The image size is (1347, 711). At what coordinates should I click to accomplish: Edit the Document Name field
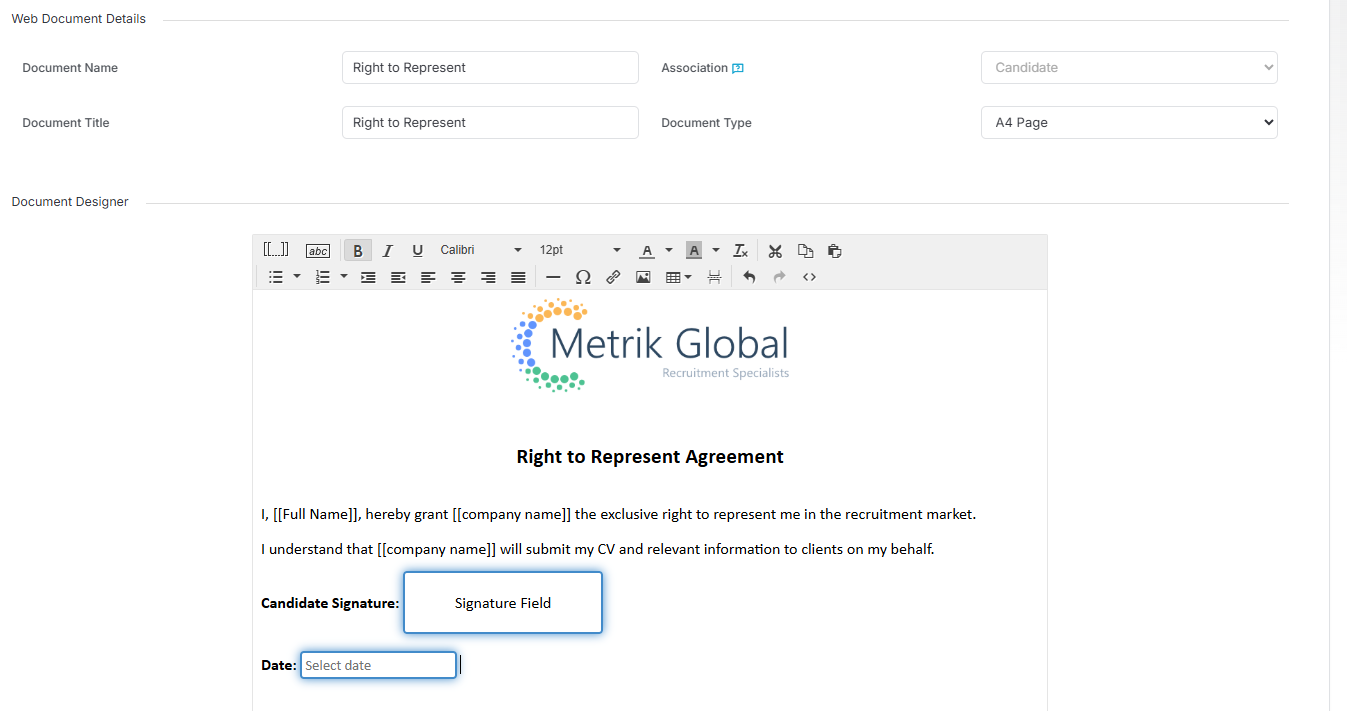click(x=490, y=68)
